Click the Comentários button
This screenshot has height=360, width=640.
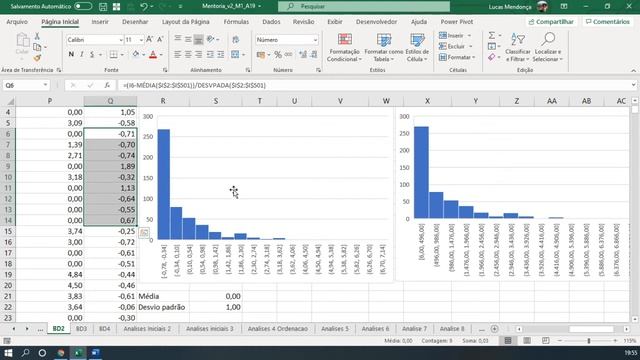[x=607, y=22]
